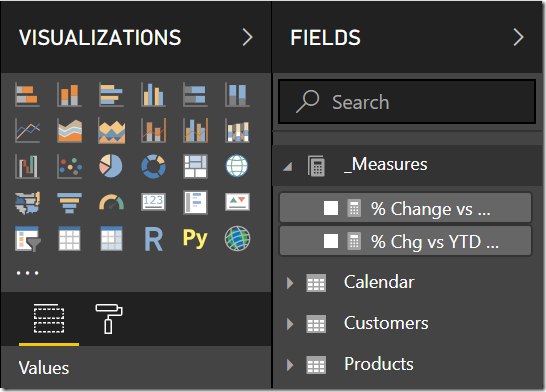The width and height of the screenshot is (546, 392).
Task: Expand the Products table
Action: tap(290, 365)
